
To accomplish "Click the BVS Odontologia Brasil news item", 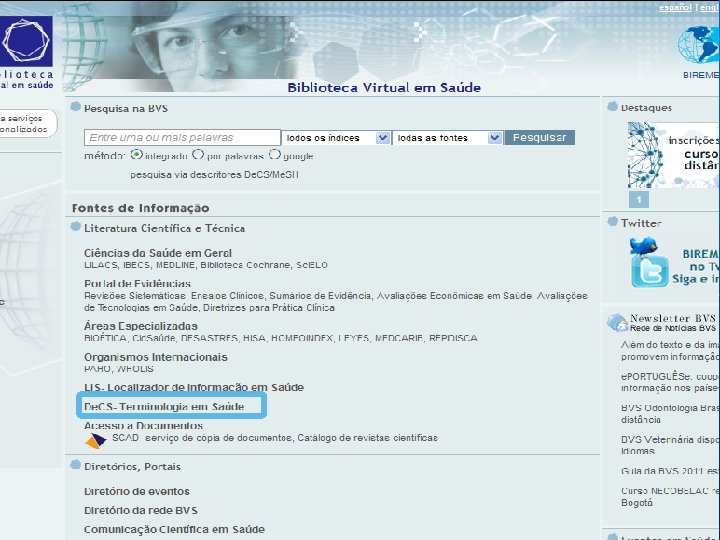I will (670, 414).
